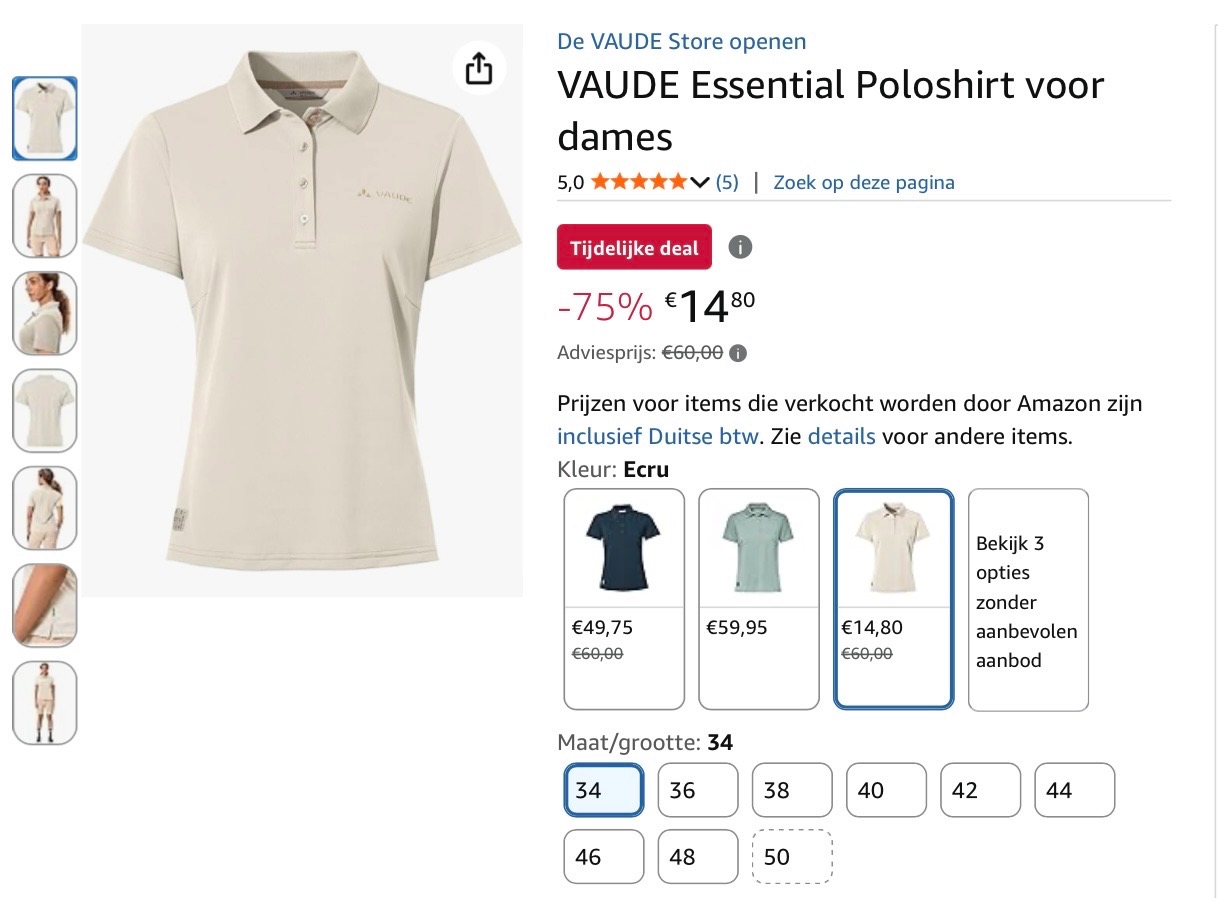The width and height of the screenshot is (1218, 898).
Task: Select size 36
Action: click(697, 789)
